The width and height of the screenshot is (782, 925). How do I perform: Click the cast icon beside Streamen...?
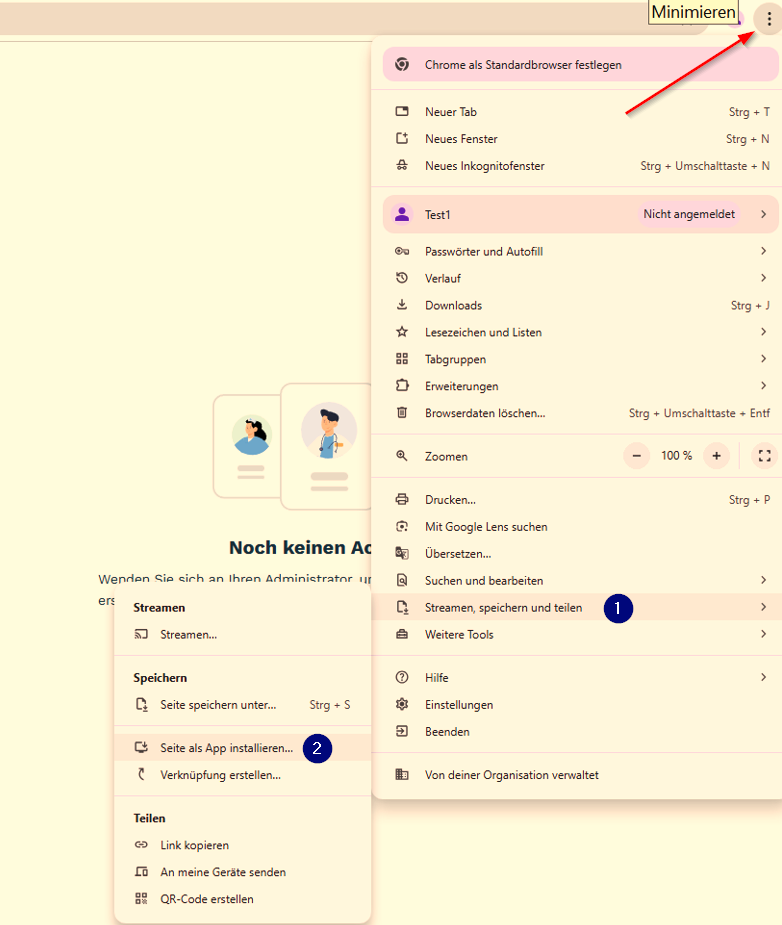[141, 635]
